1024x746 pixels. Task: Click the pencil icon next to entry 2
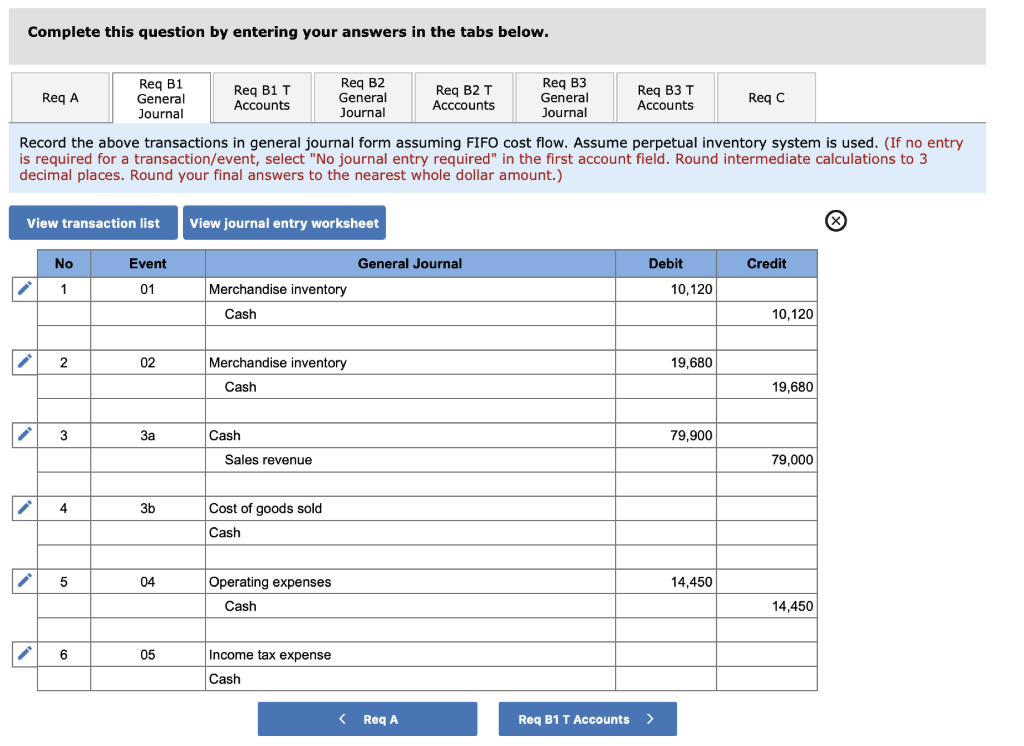(23, 362)
